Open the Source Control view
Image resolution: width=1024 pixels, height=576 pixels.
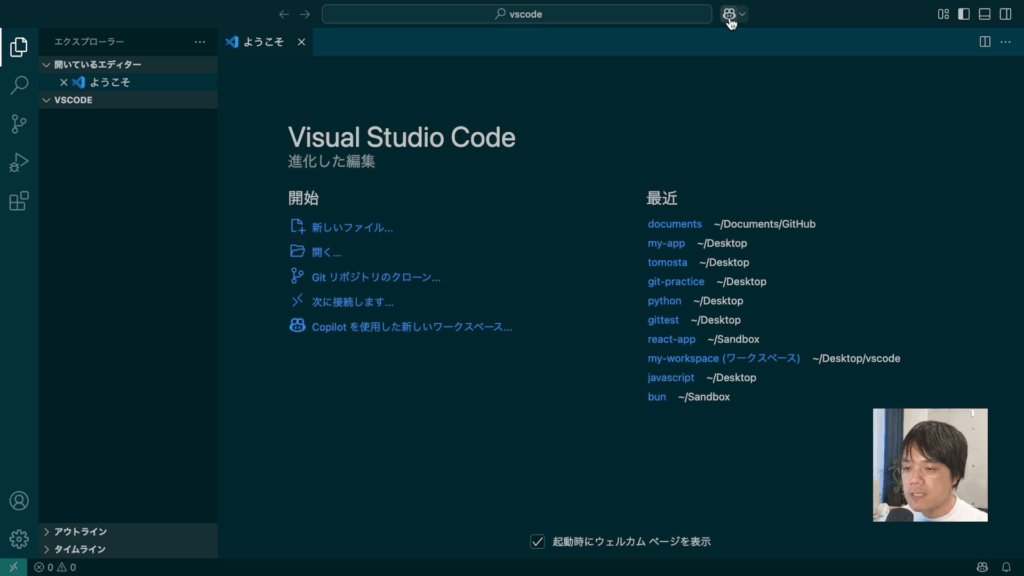tap(19, 124)
